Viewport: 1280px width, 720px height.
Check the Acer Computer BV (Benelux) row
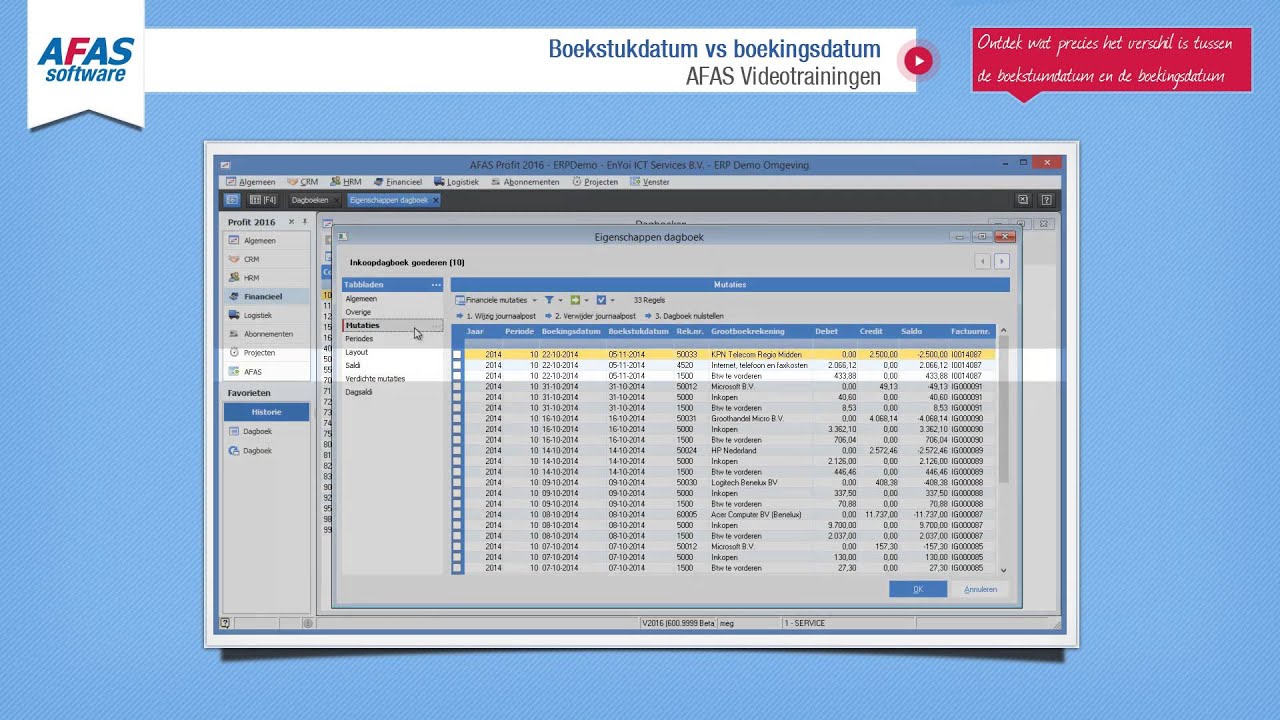point(457,515)
